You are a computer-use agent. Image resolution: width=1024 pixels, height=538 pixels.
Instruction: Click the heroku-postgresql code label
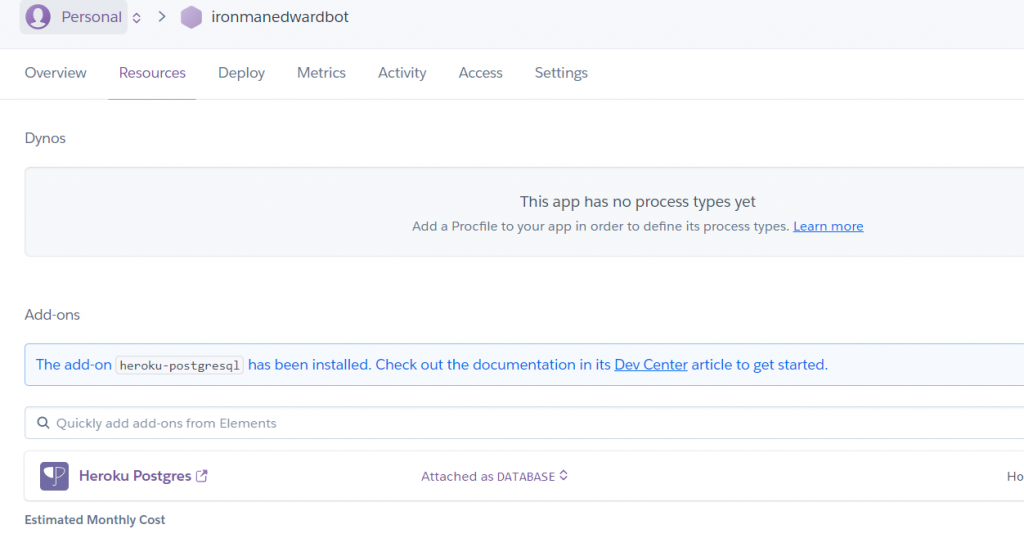point(180,365)
